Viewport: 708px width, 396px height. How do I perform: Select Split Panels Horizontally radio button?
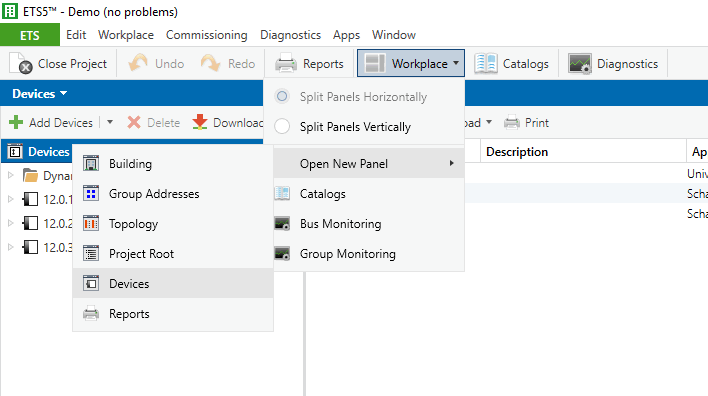point(282,96)
